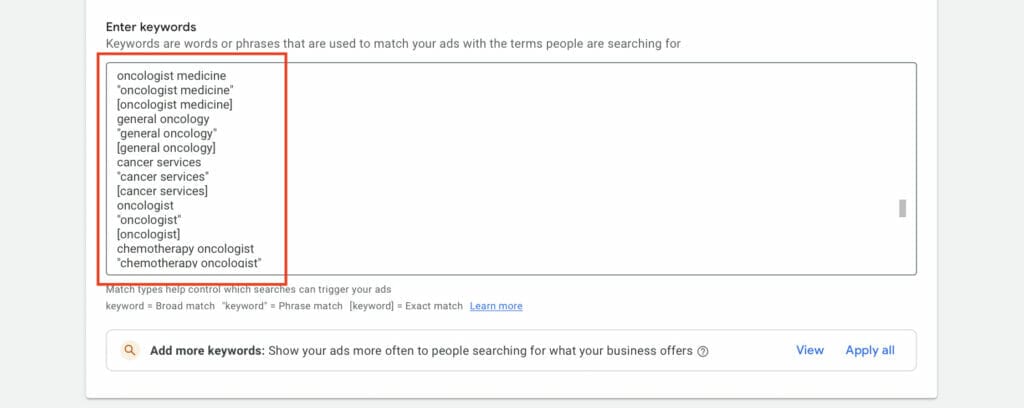Click the Enter keywords heading
The height and width of the screenshot is (408, 1024).
(151, 27)
